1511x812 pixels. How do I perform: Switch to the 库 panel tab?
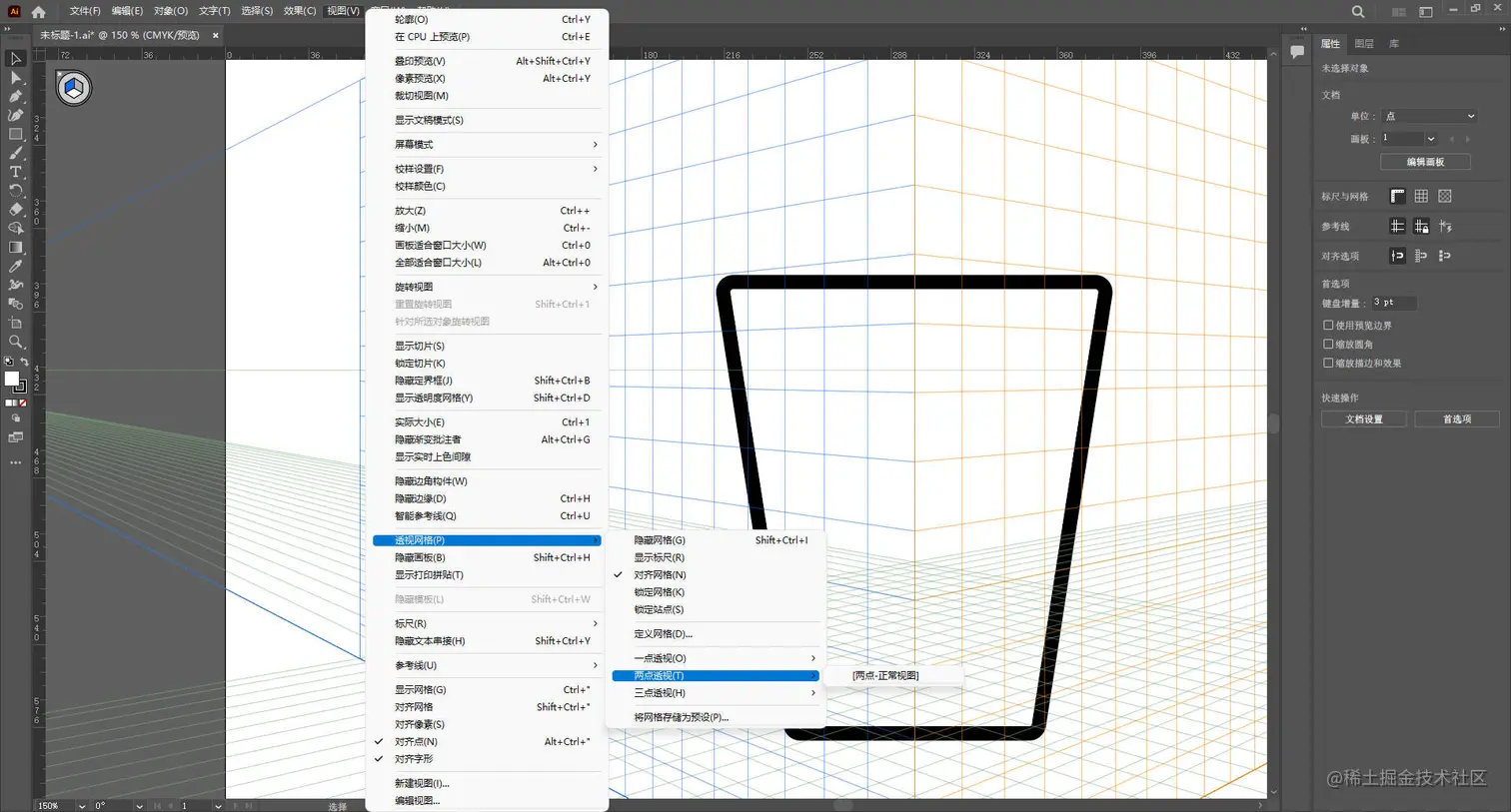pyautogui.click(x=1394, y=44)
